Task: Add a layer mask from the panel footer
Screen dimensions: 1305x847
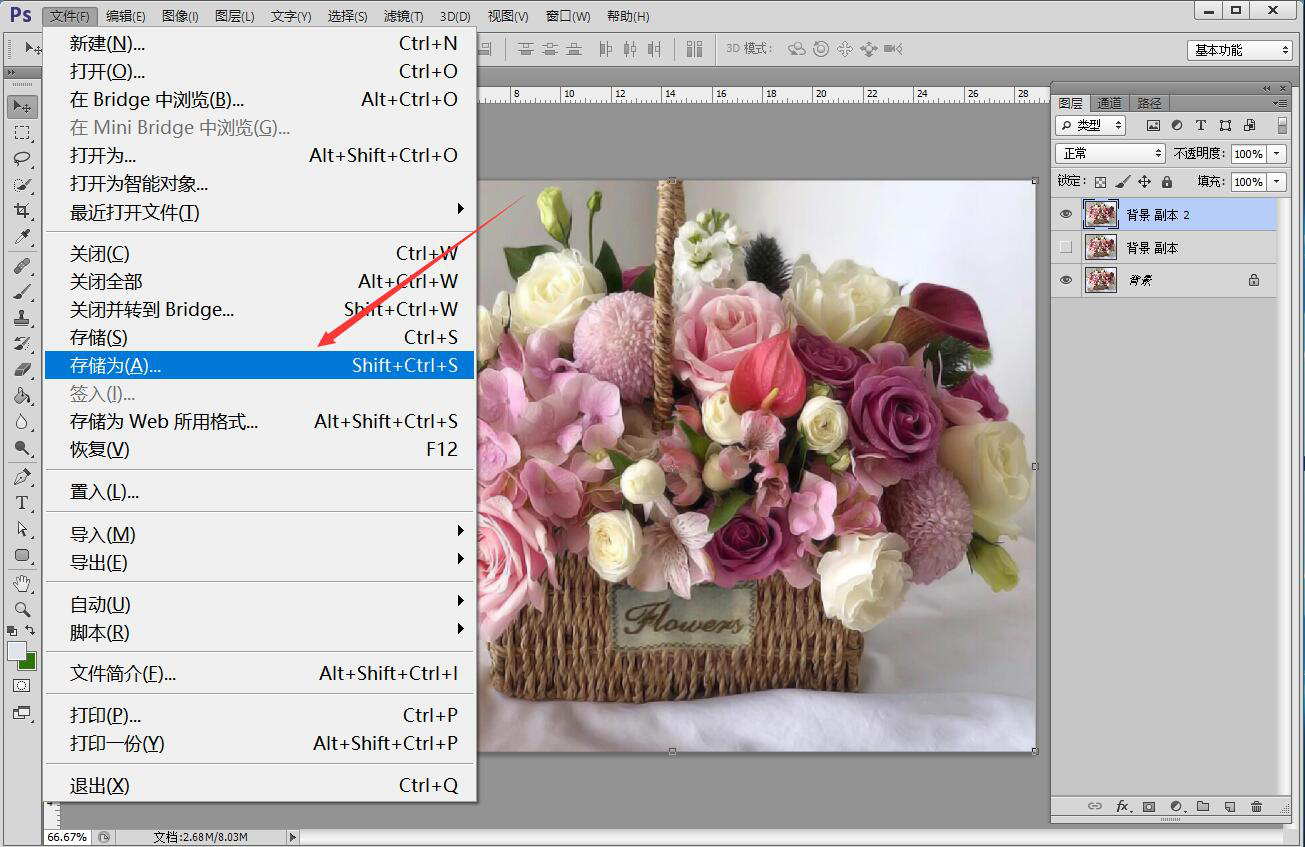Action: [1149, 806]
